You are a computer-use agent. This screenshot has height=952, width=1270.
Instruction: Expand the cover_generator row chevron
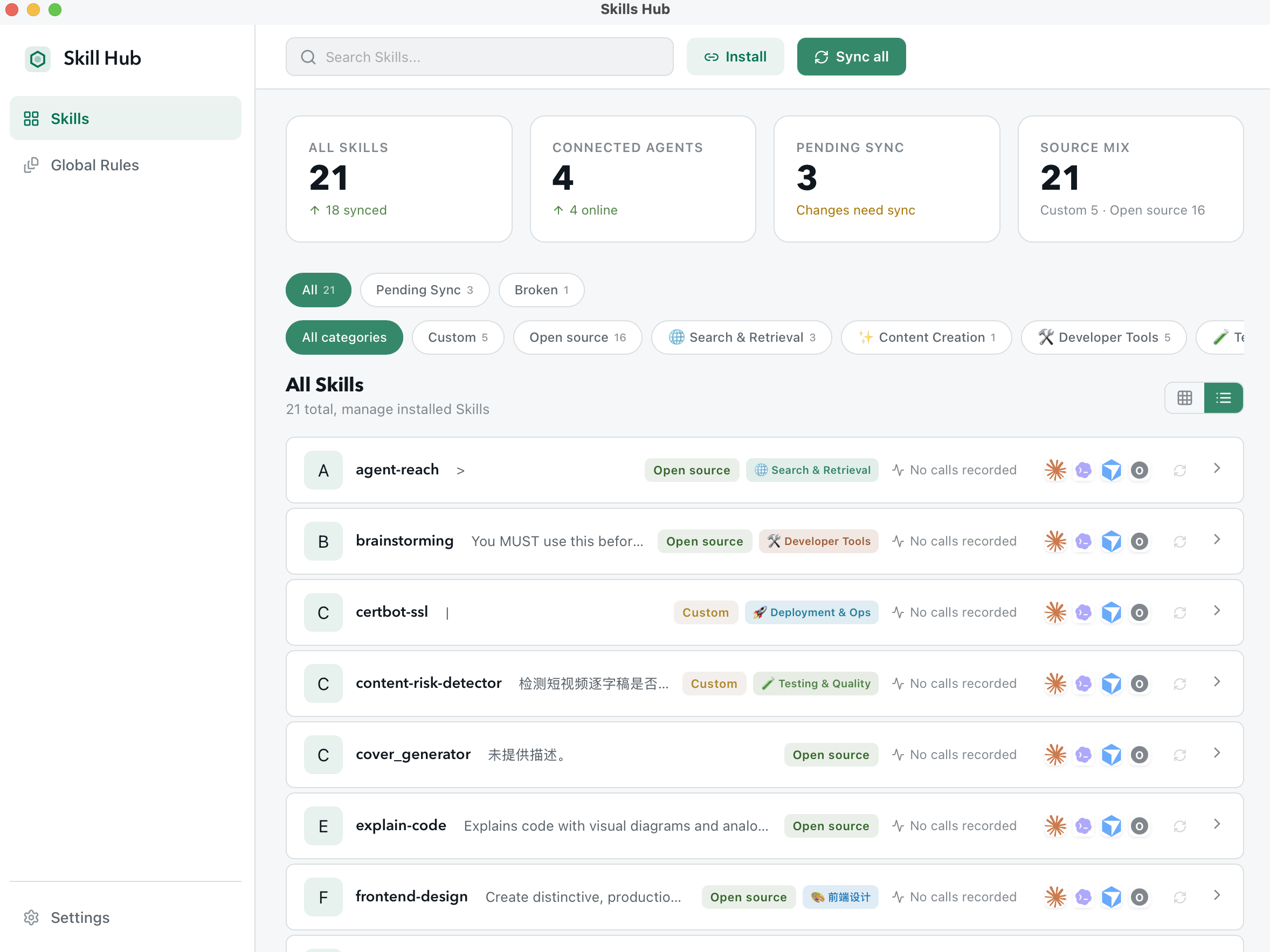(x=1217, y=753)
